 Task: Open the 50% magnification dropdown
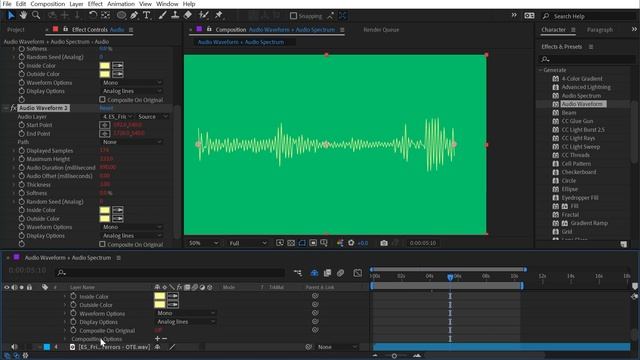pyautogui.click(x=203, y=243)
